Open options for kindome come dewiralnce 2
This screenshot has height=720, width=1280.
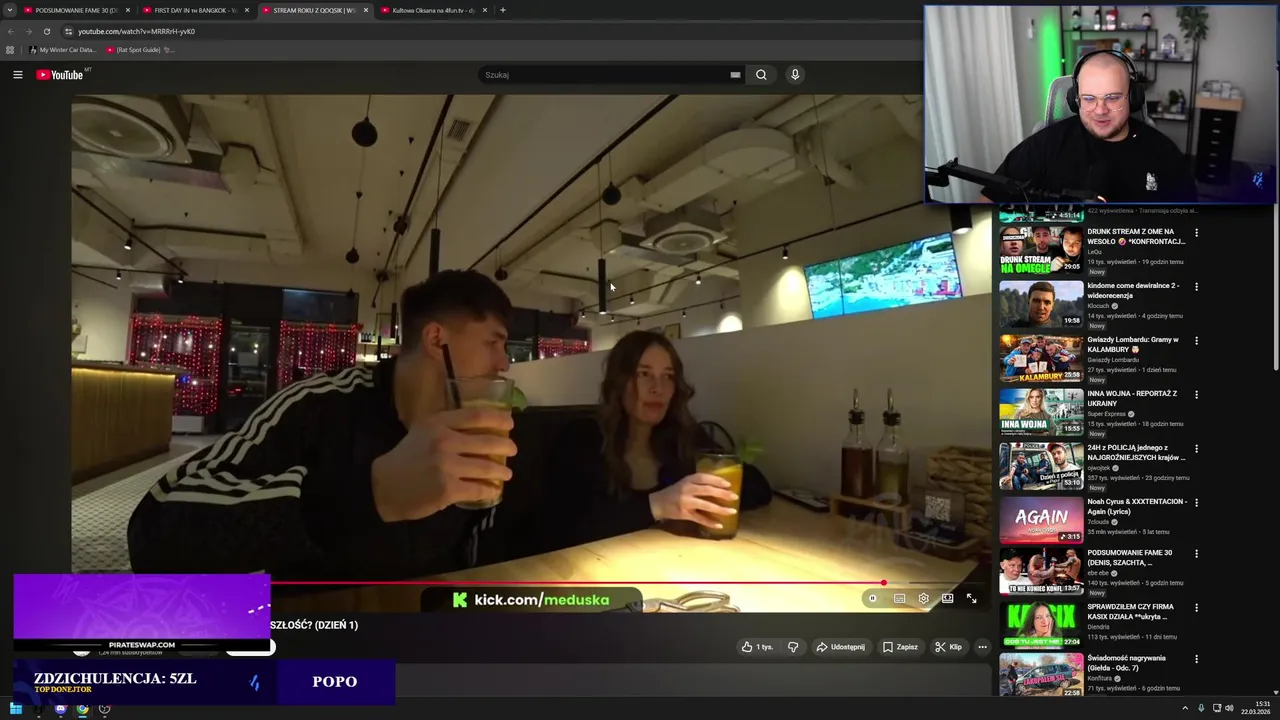coord(1196,287)
